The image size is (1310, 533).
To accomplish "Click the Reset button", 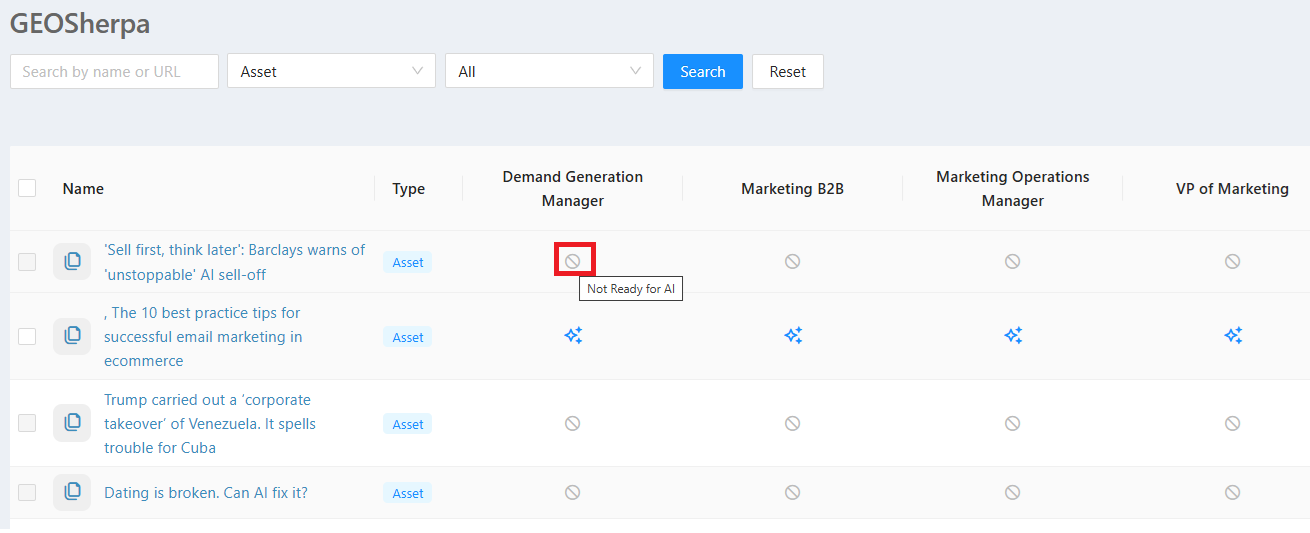I will click(788, 71).
